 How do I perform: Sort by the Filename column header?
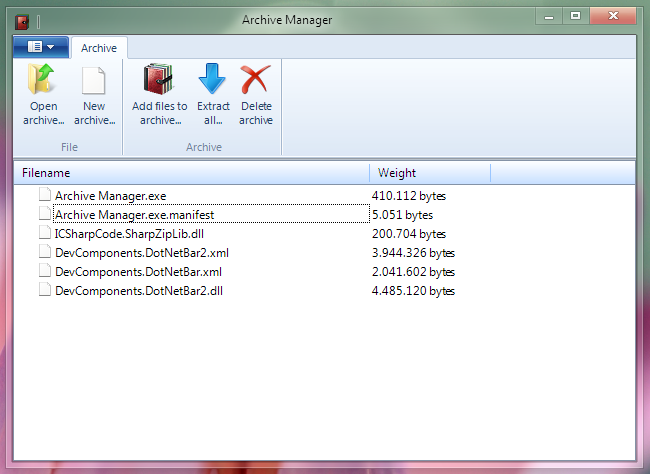191,173
